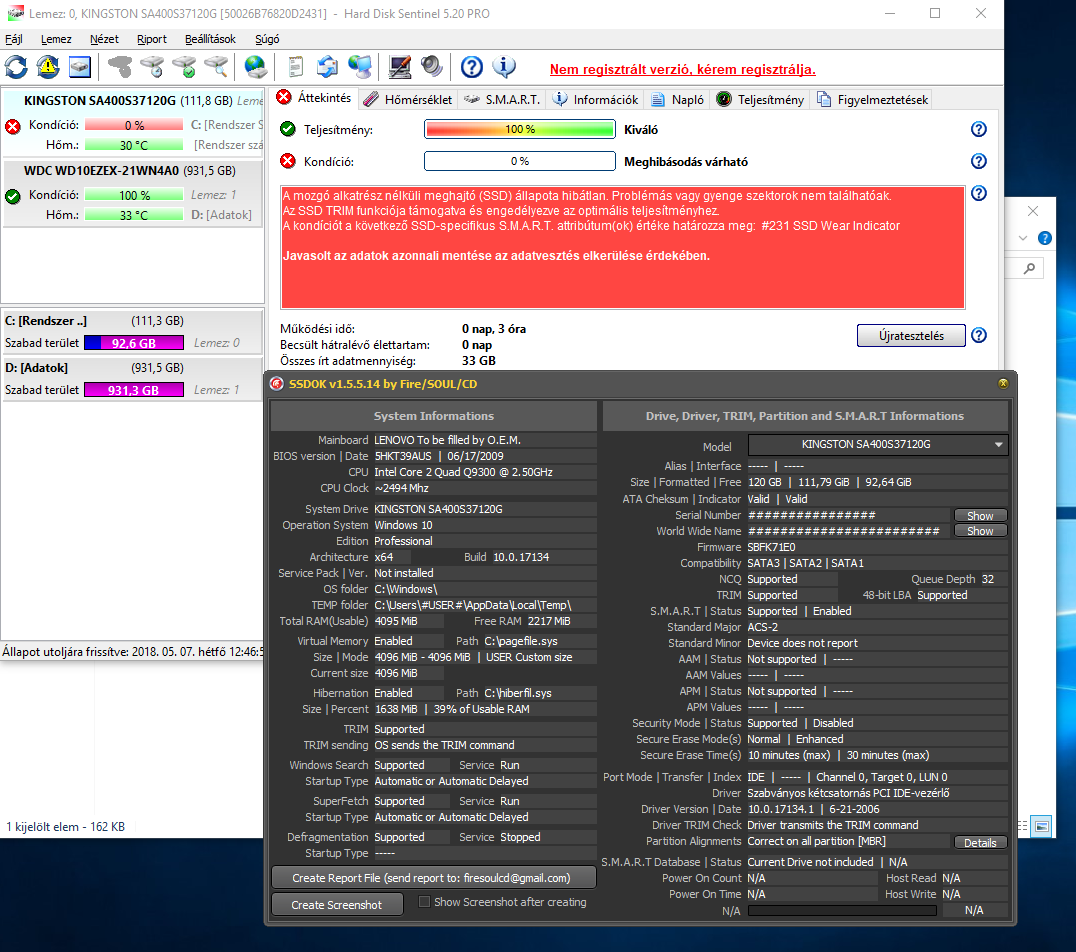The height and width of the screenshot is (952, 1076).
Task: Click help icon beside Újratesztelés button
Action: click(979, 336)
